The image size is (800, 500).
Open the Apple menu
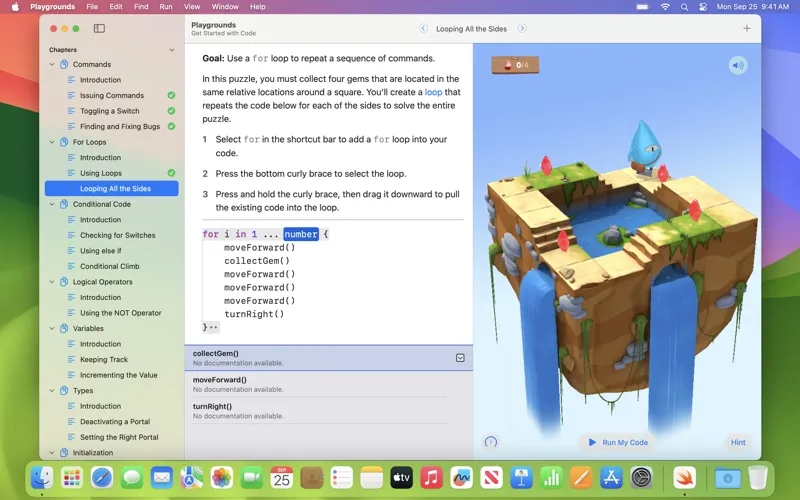click(x=15, y=7)
